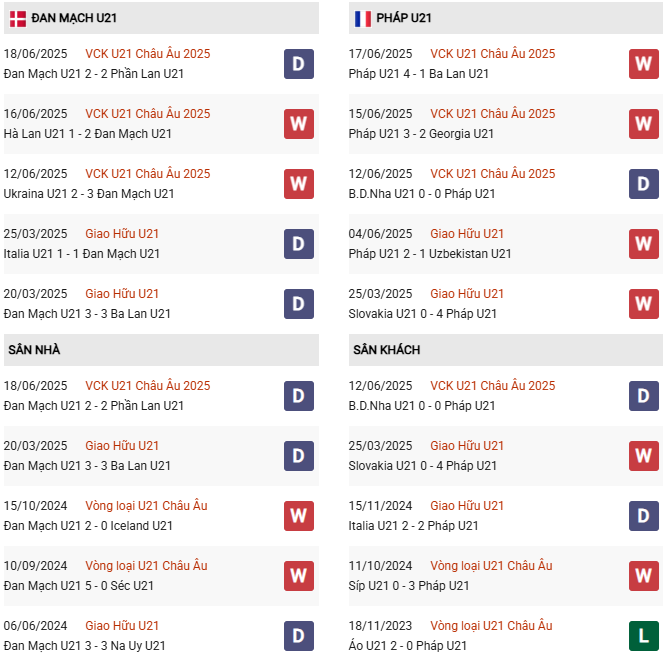Image resolution: width=666 pixels, height=661 pixels.
Task: Click the D badge for Đan Mạch 2-2 Phần Lan in top section
Action: click(299, 64)
